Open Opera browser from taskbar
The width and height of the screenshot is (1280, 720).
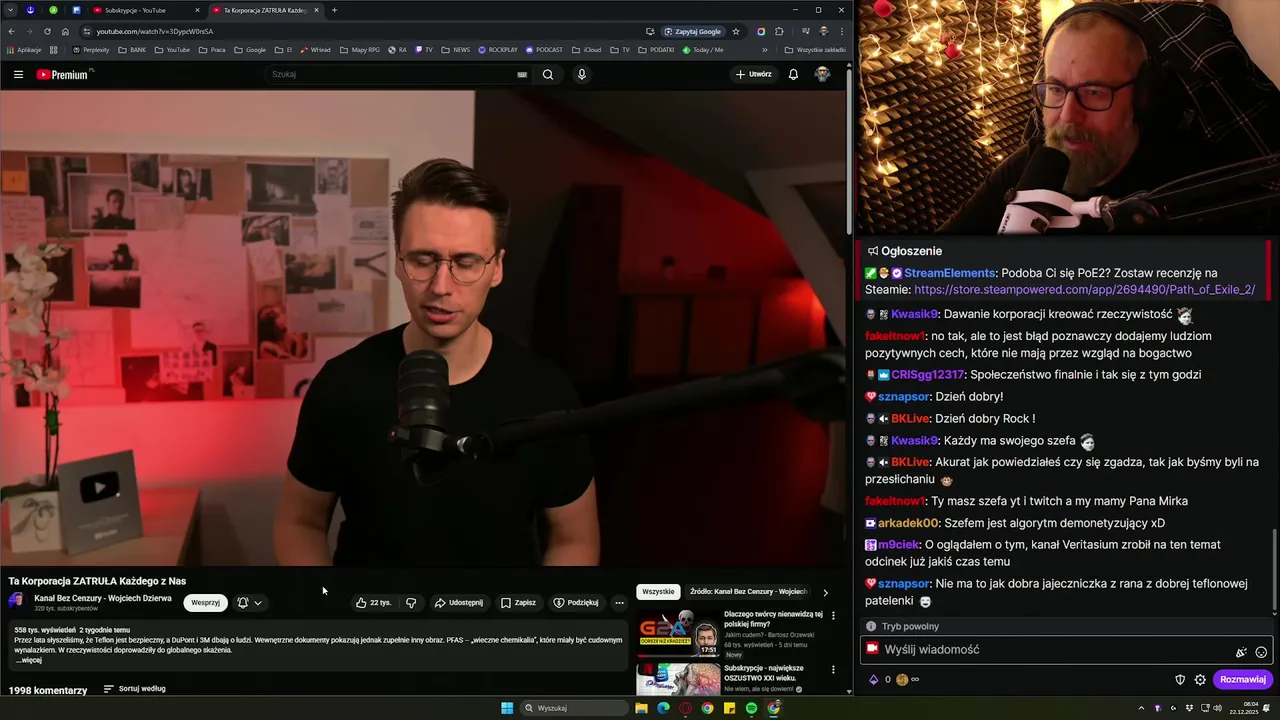(685, 708)
